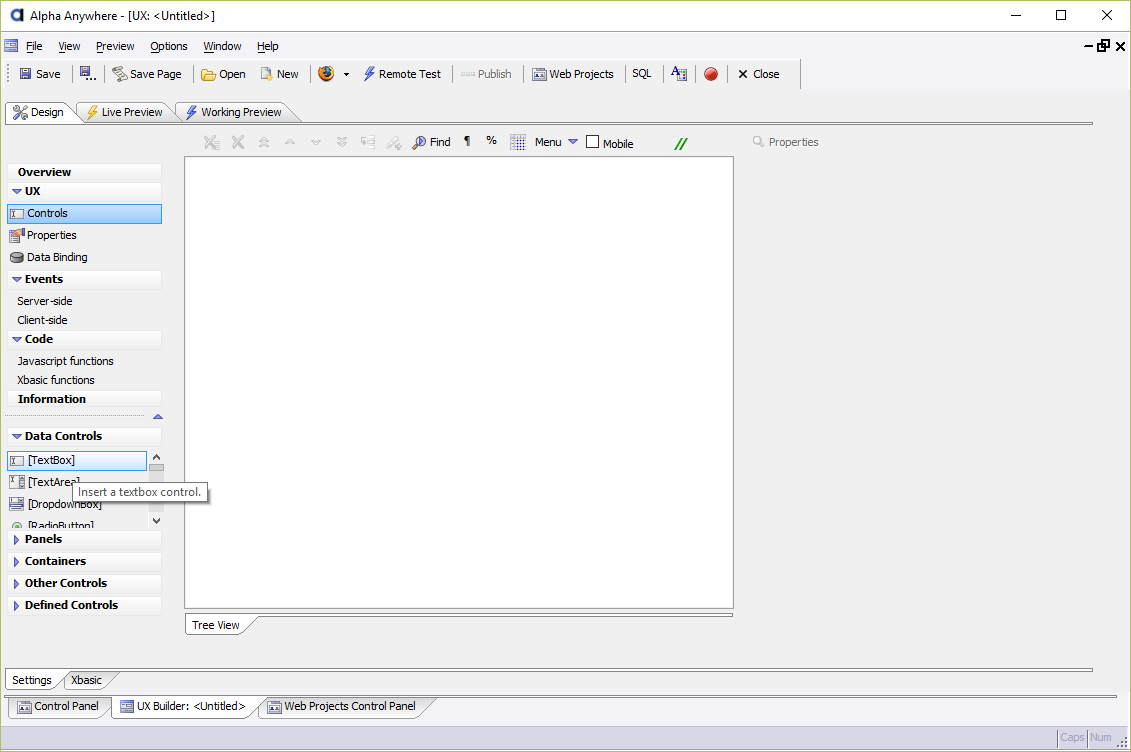Click scroll-down arrow of the controls list

[157, 521]
